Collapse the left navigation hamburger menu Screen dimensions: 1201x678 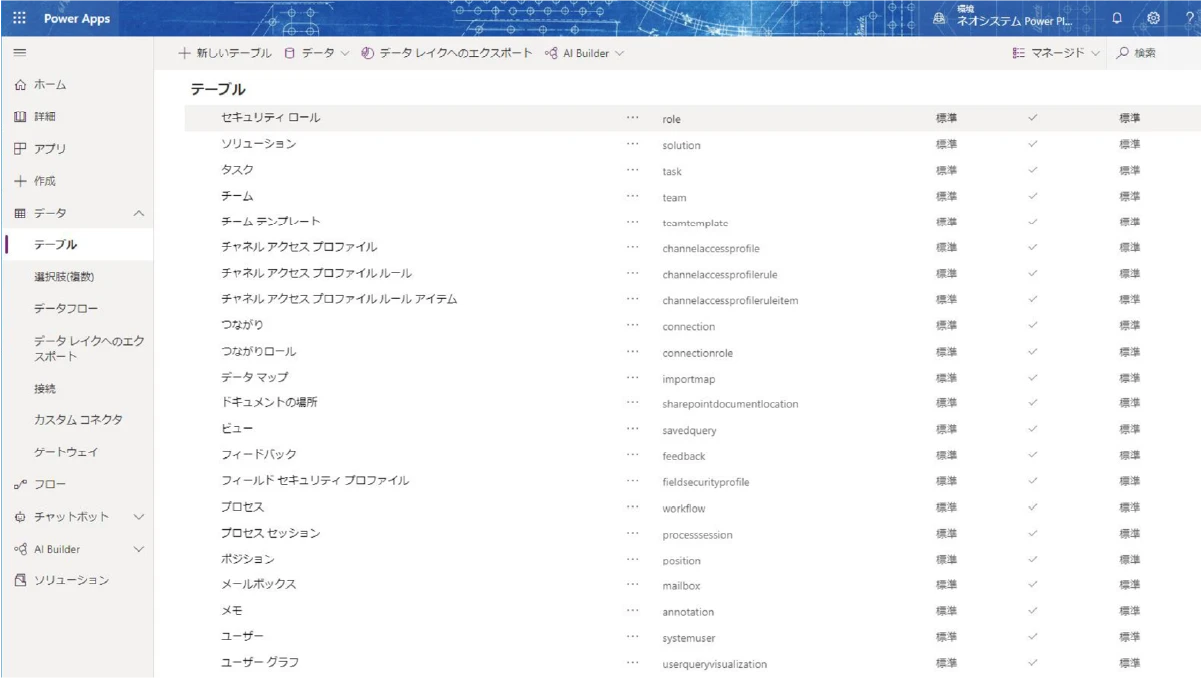[x=19, y=53]
